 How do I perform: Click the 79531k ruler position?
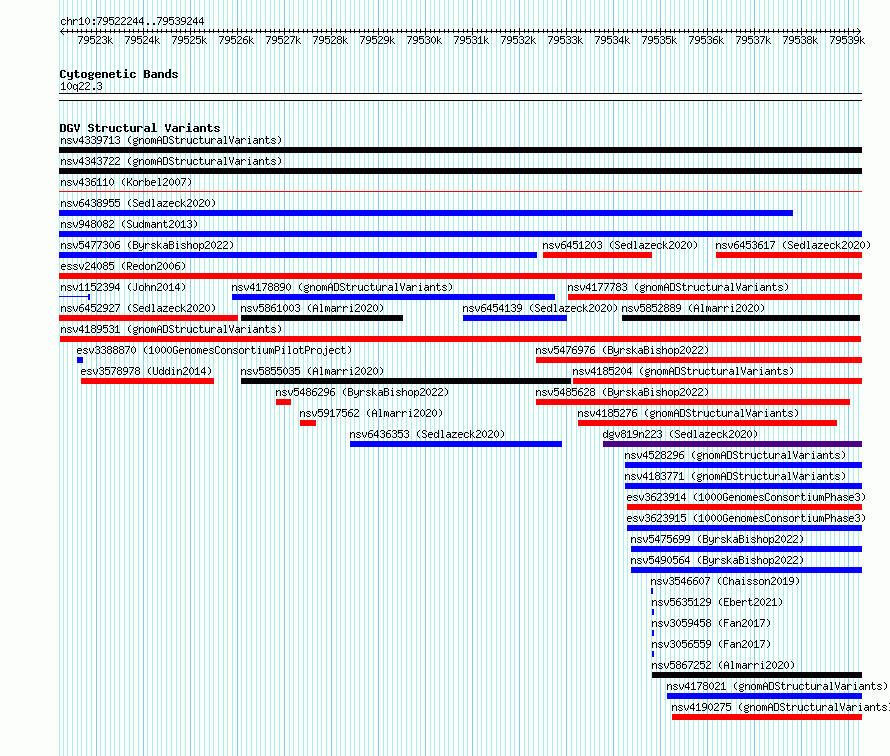point(471,40)
